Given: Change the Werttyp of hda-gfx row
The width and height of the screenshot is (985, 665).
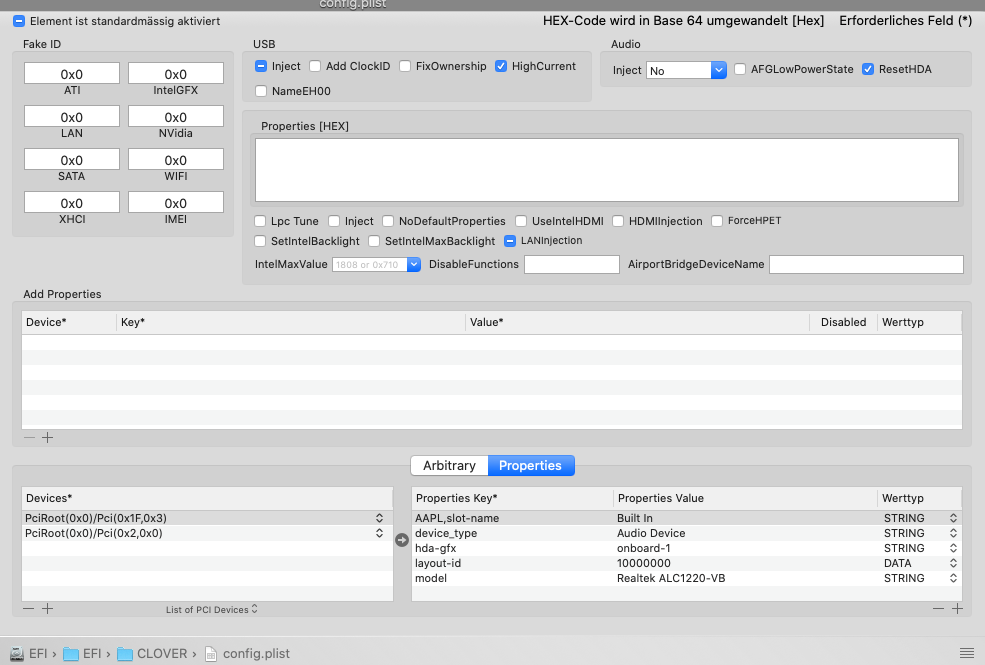Looking at the screenshot, I should coord(954,548).
